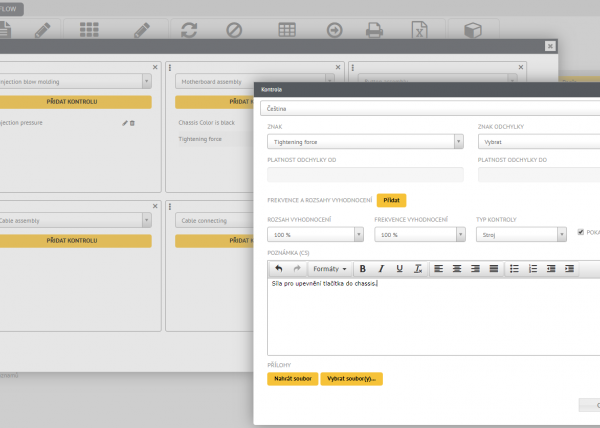Click the FLOW tab at top left

(x=9, y=9)
